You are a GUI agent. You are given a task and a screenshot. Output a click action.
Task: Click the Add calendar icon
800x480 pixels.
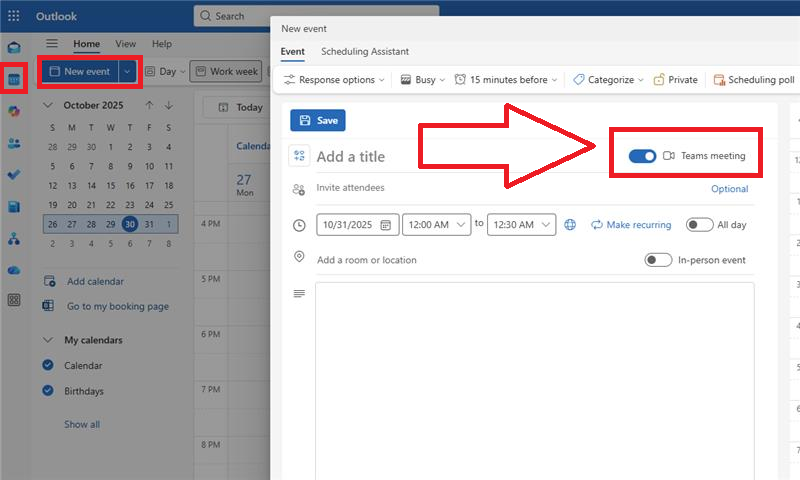tap(49, 281)
